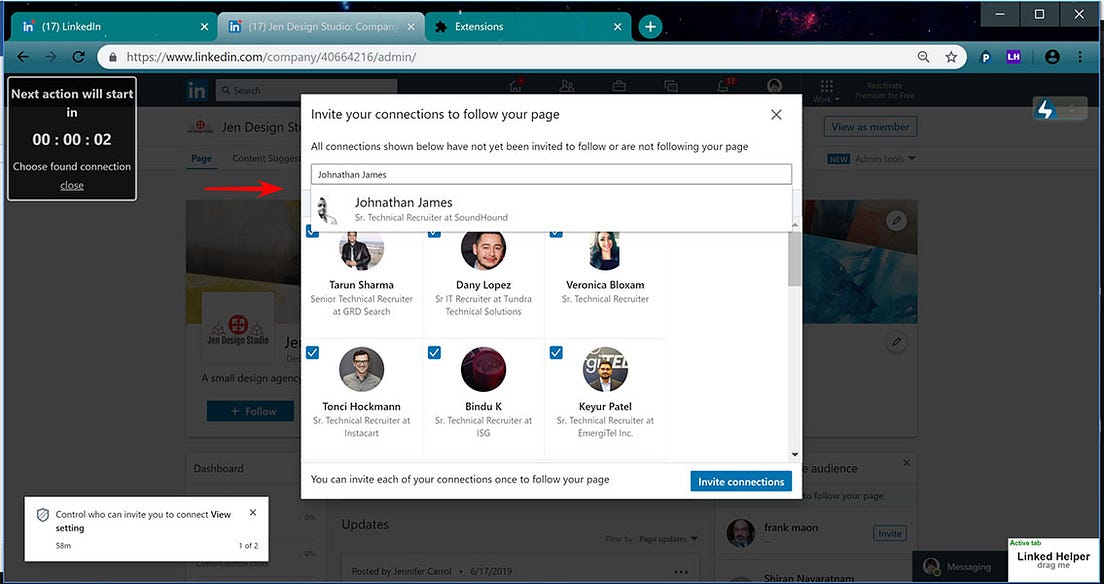This screenshot has height=584, width=1104.
Task: Click the address bar URL
Action: (x=271, y=57)
